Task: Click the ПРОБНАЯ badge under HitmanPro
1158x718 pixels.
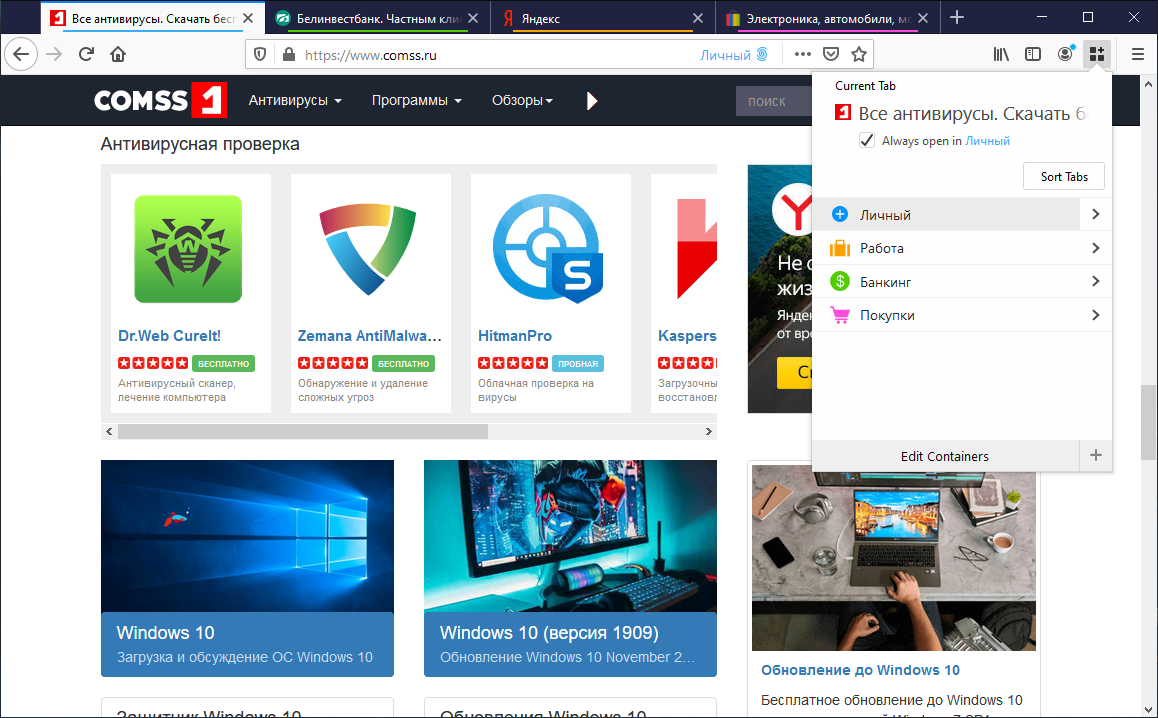Action: (x=578, y=363)
